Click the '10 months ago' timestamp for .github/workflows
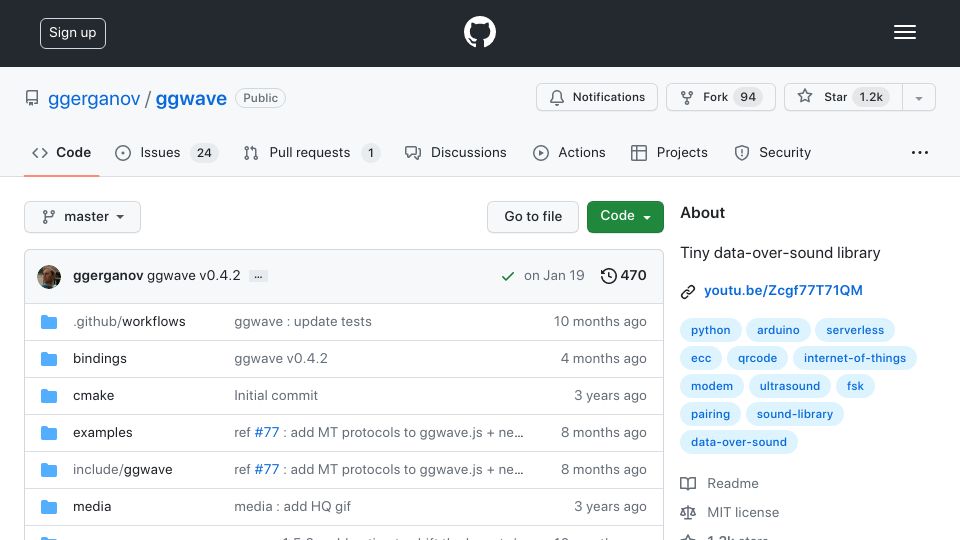The width and height of the screenshot is (960, 540). tap(600, 321)
